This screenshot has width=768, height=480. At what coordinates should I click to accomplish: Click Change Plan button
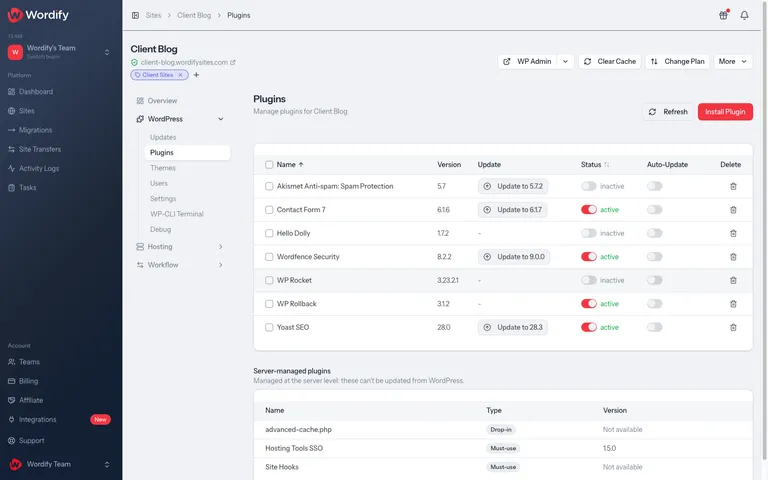tap(677, 61)
